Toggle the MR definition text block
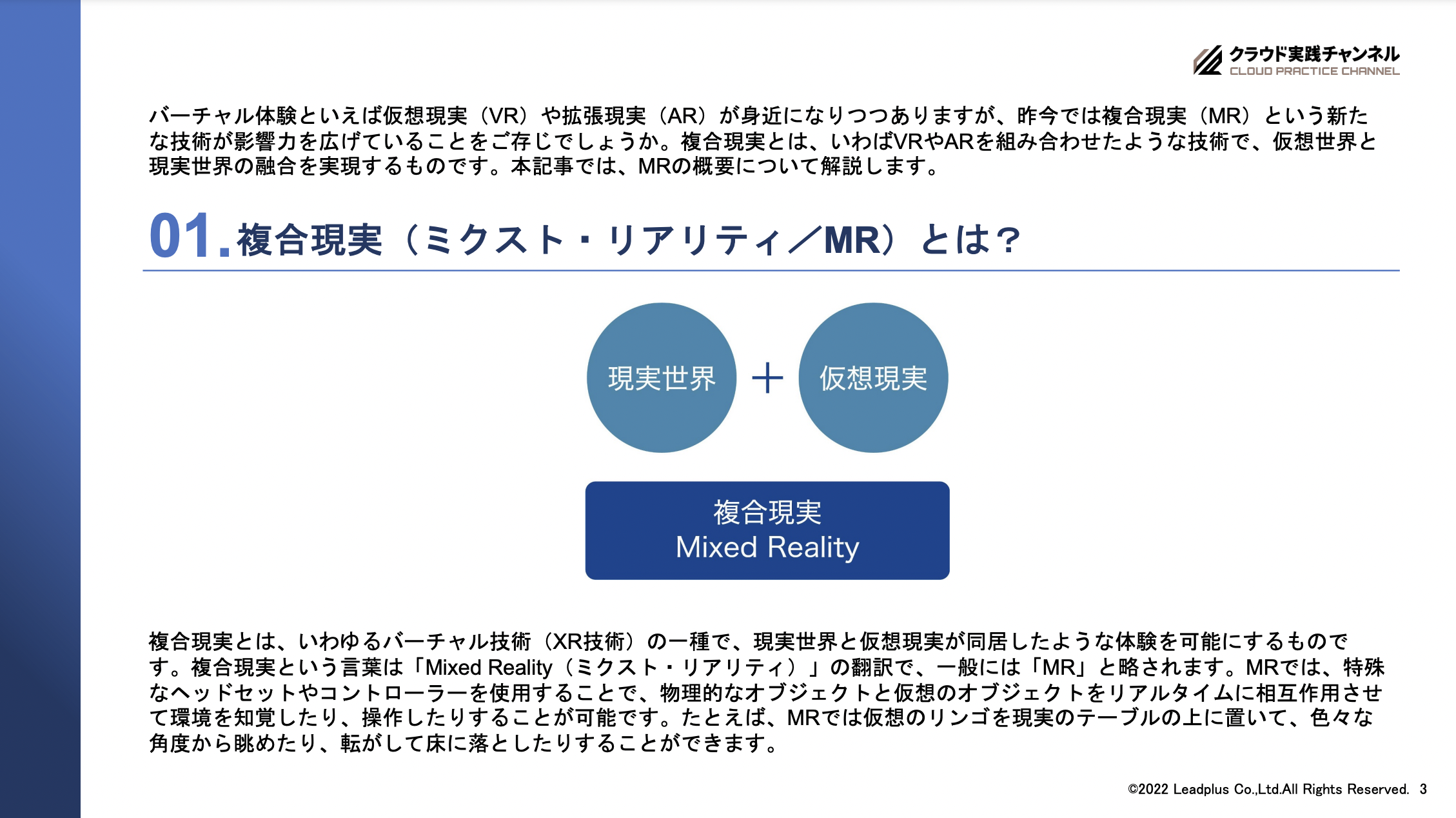Image resolution: width=1456 pixels, height=818 pixels. tap(728, 694)
